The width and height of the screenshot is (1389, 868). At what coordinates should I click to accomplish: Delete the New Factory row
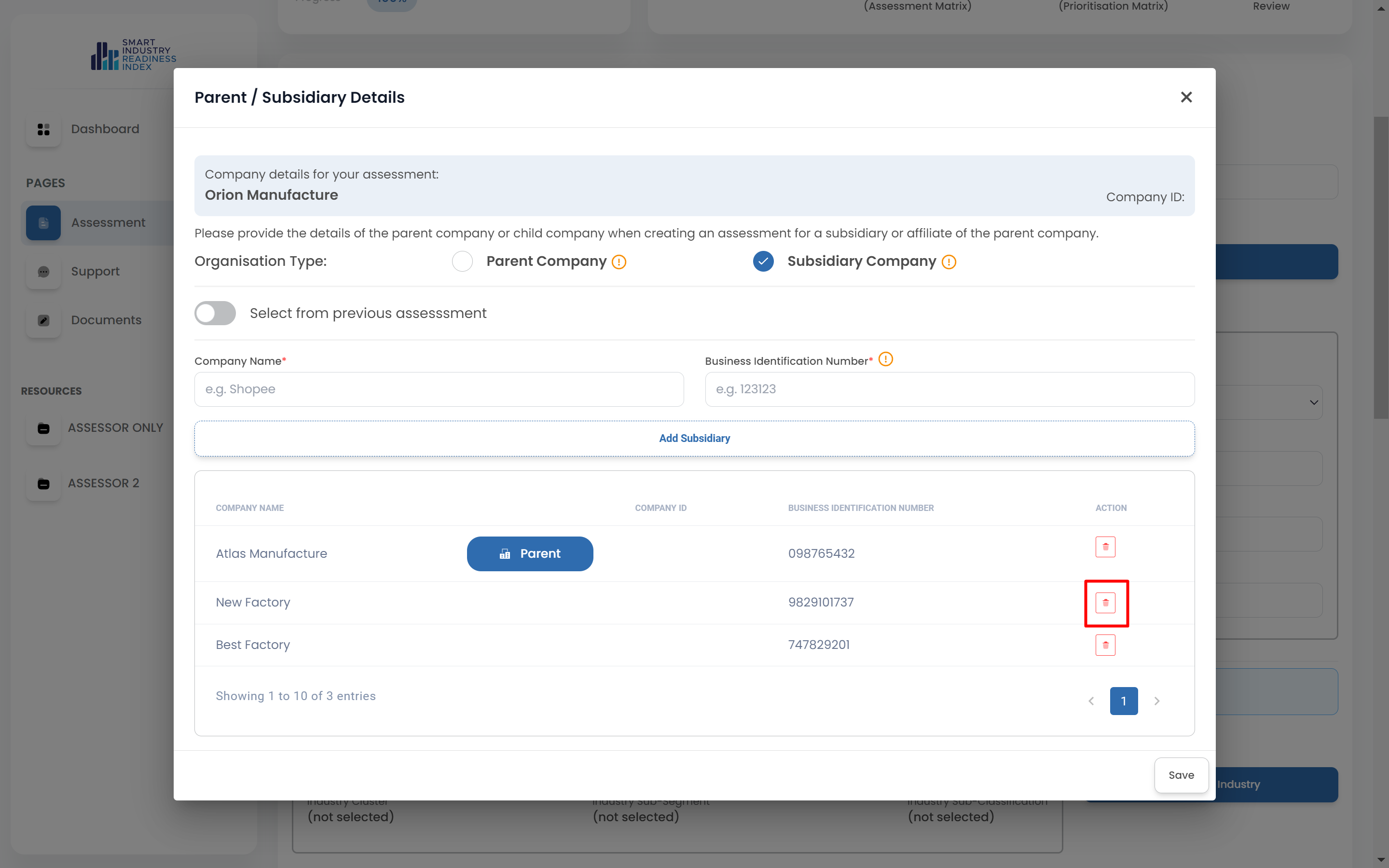coord(1105,602)
